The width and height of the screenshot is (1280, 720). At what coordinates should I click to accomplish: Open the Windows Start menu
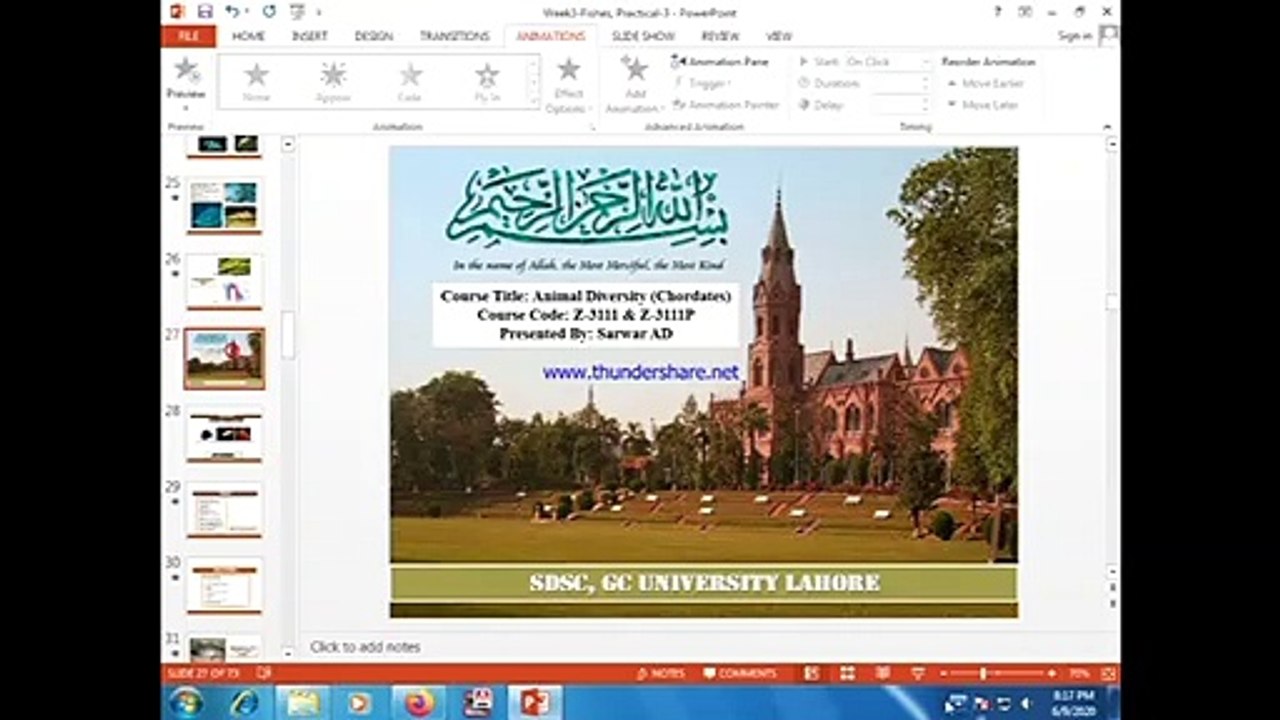point(186,703)
